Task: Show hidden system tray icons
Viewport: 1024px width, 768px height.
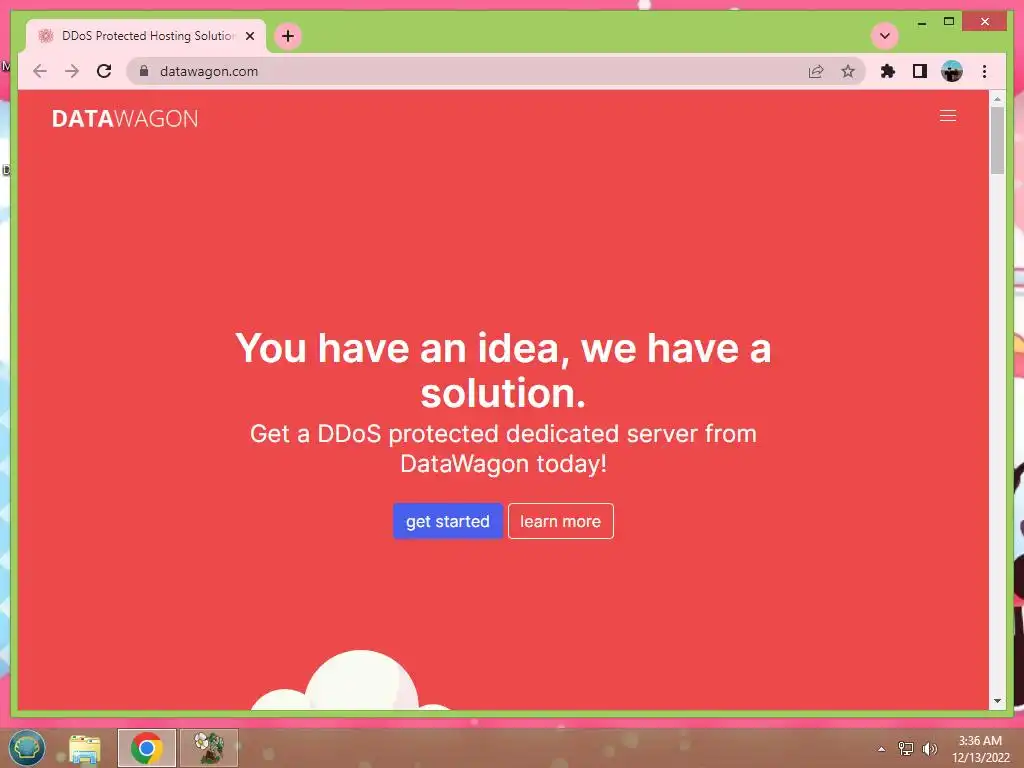Action: coord(882,749)
